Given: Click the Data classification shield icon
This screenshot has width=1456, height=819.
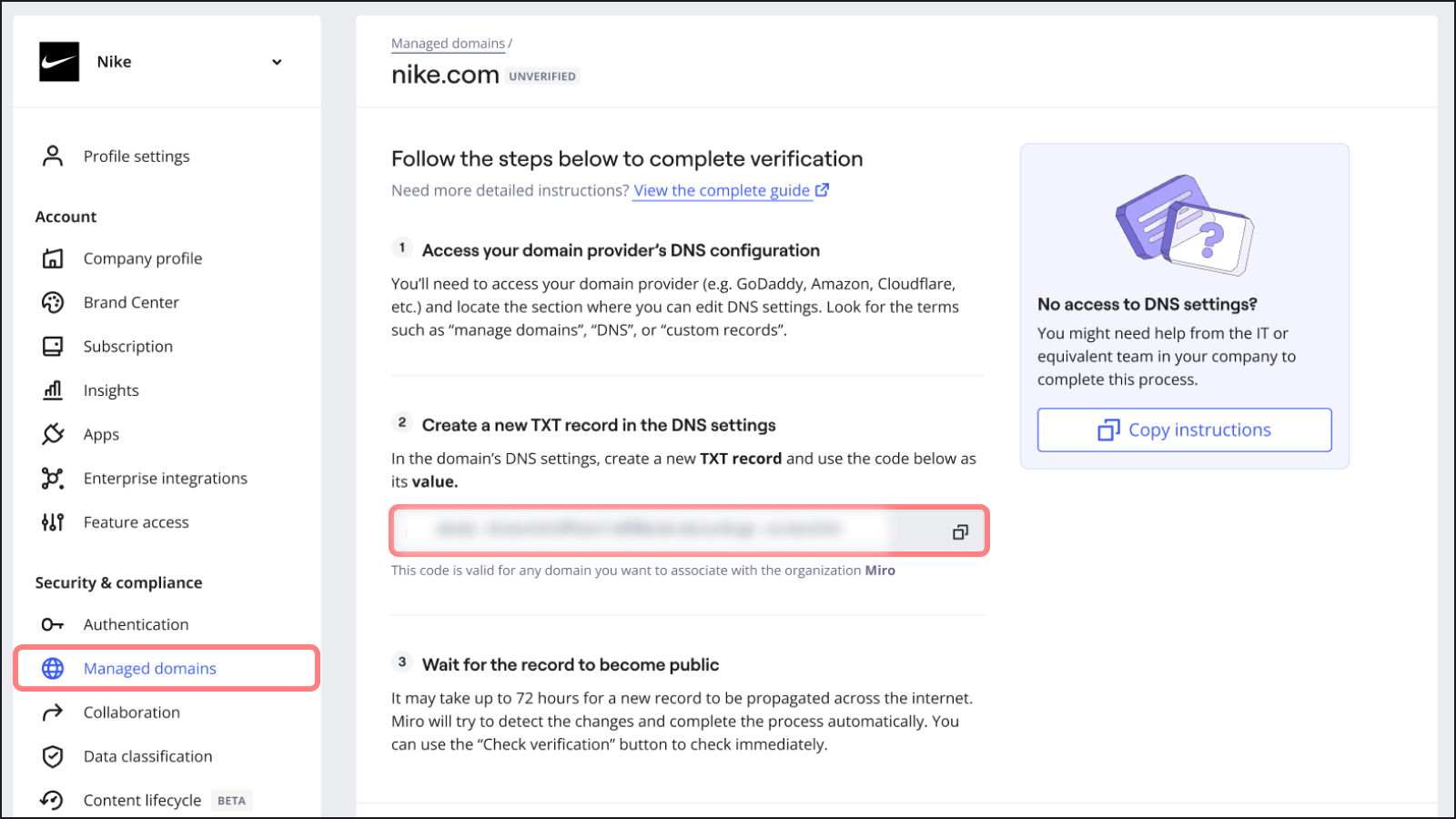Looking at the screenshot, I should point(53,756).
